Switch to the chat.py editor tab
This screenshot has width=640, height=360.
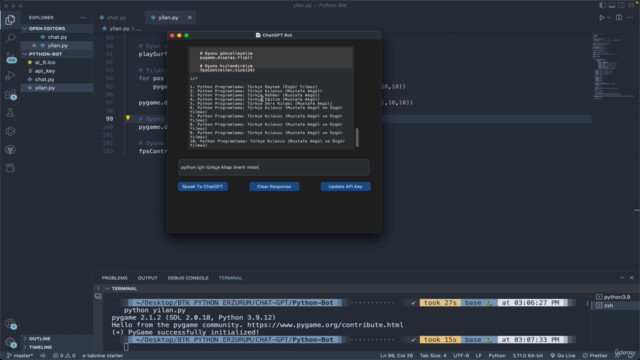point(116,18)
